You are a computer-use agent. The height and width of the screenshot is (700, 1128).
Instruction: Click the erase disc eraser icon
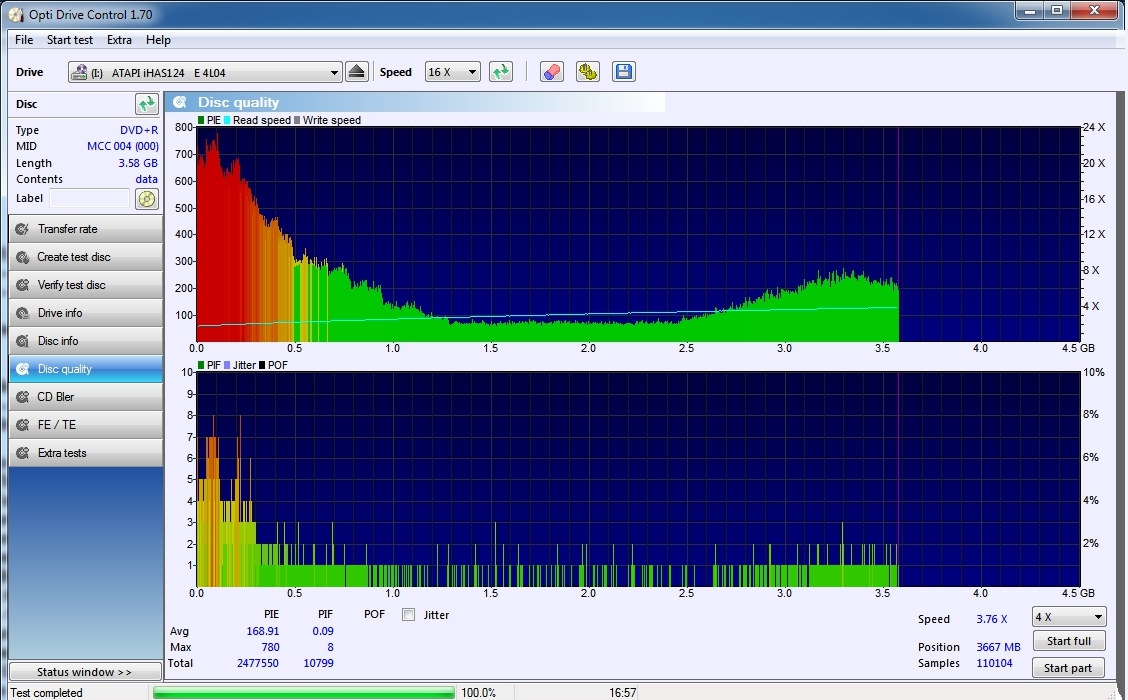tap(552, 72)
